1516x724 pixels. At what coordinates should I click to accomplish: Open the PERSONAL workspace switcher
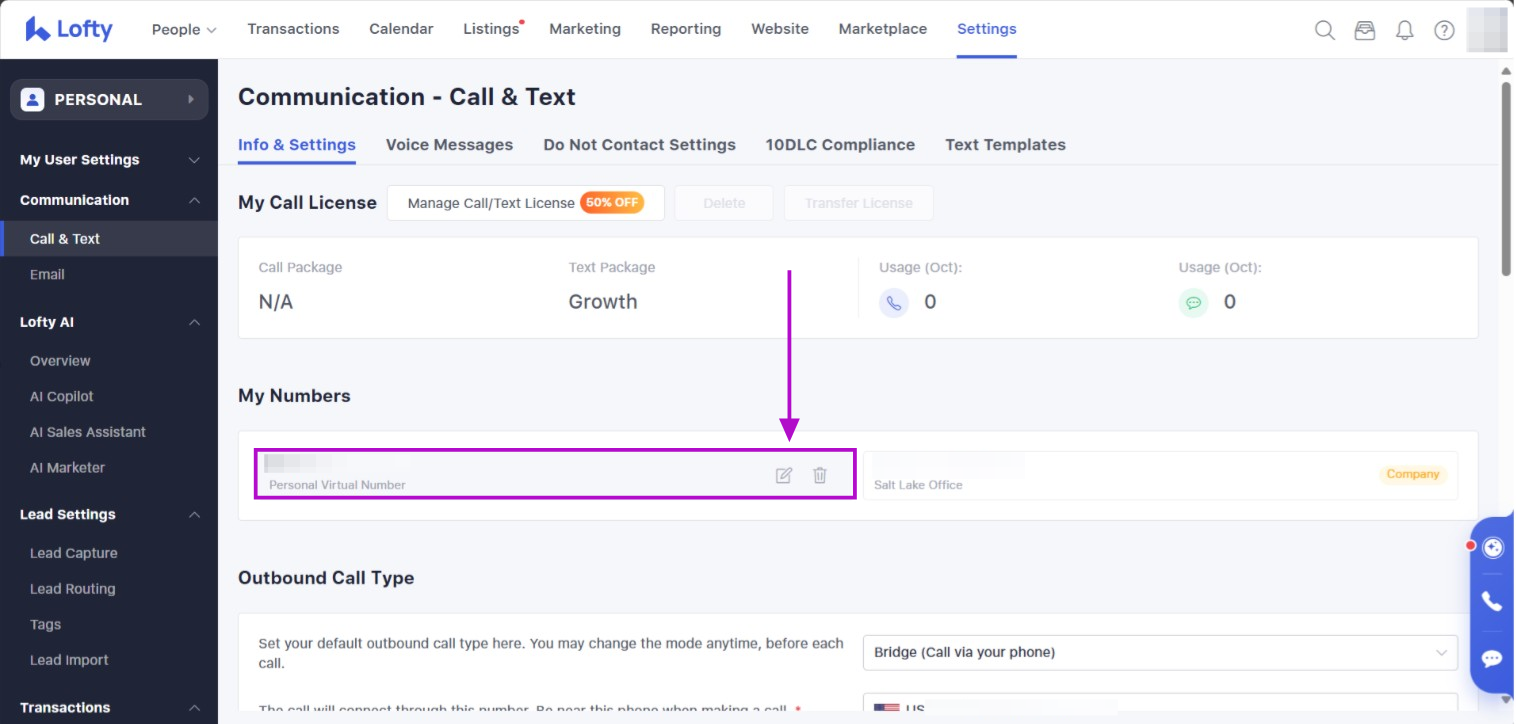pos(109,99)
